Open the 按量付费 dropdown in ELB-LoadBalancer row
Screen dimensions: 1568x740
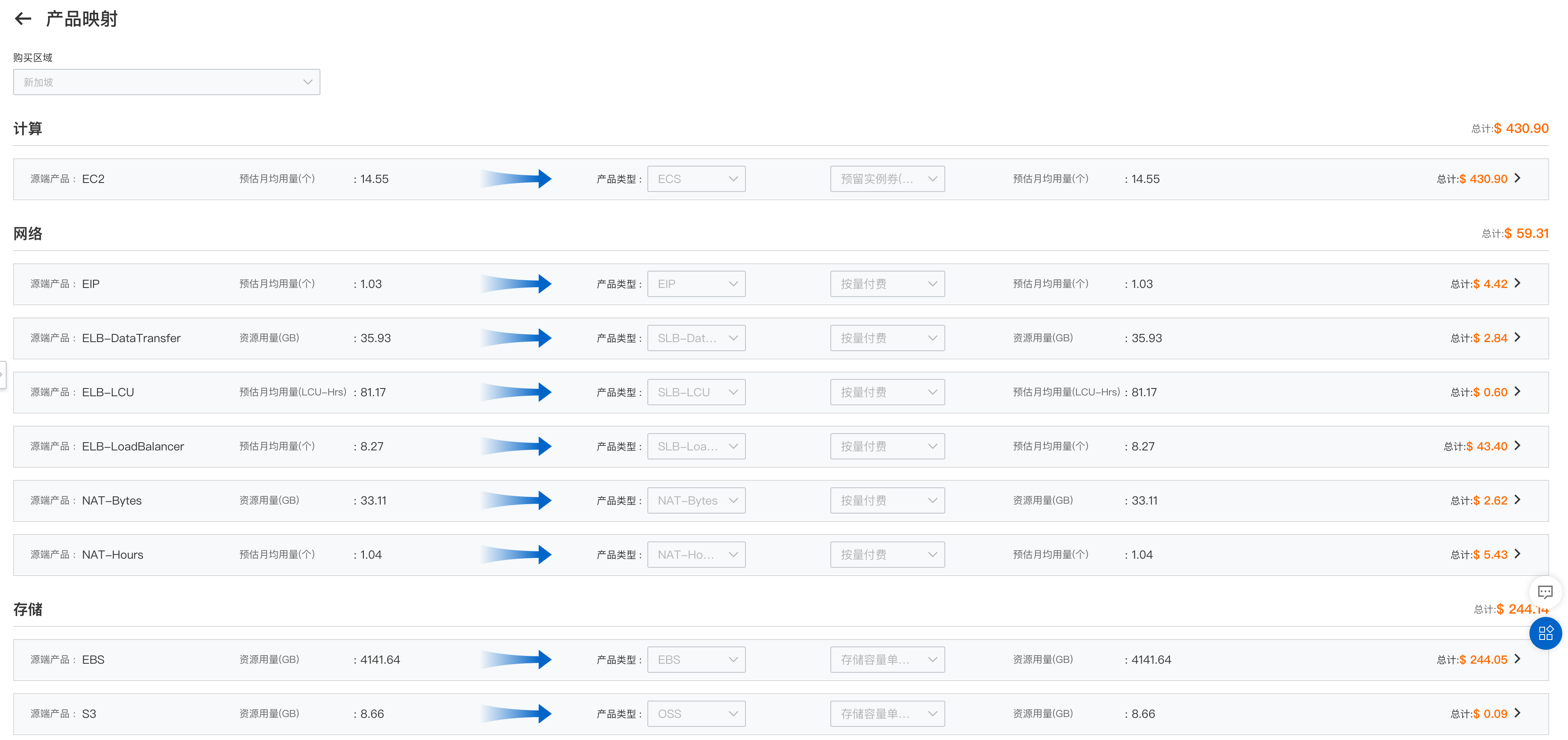click(887, 447)
